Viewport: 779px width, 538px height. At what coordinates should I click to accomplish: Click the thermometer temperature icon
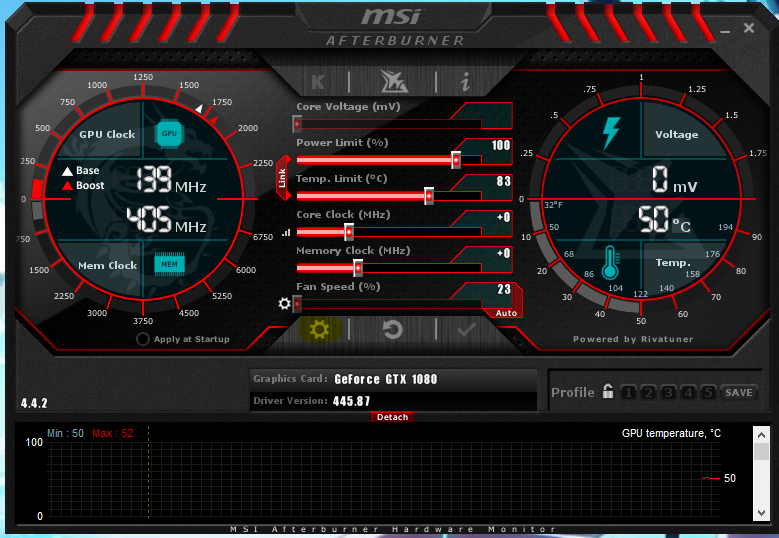(x=610, y=262)
